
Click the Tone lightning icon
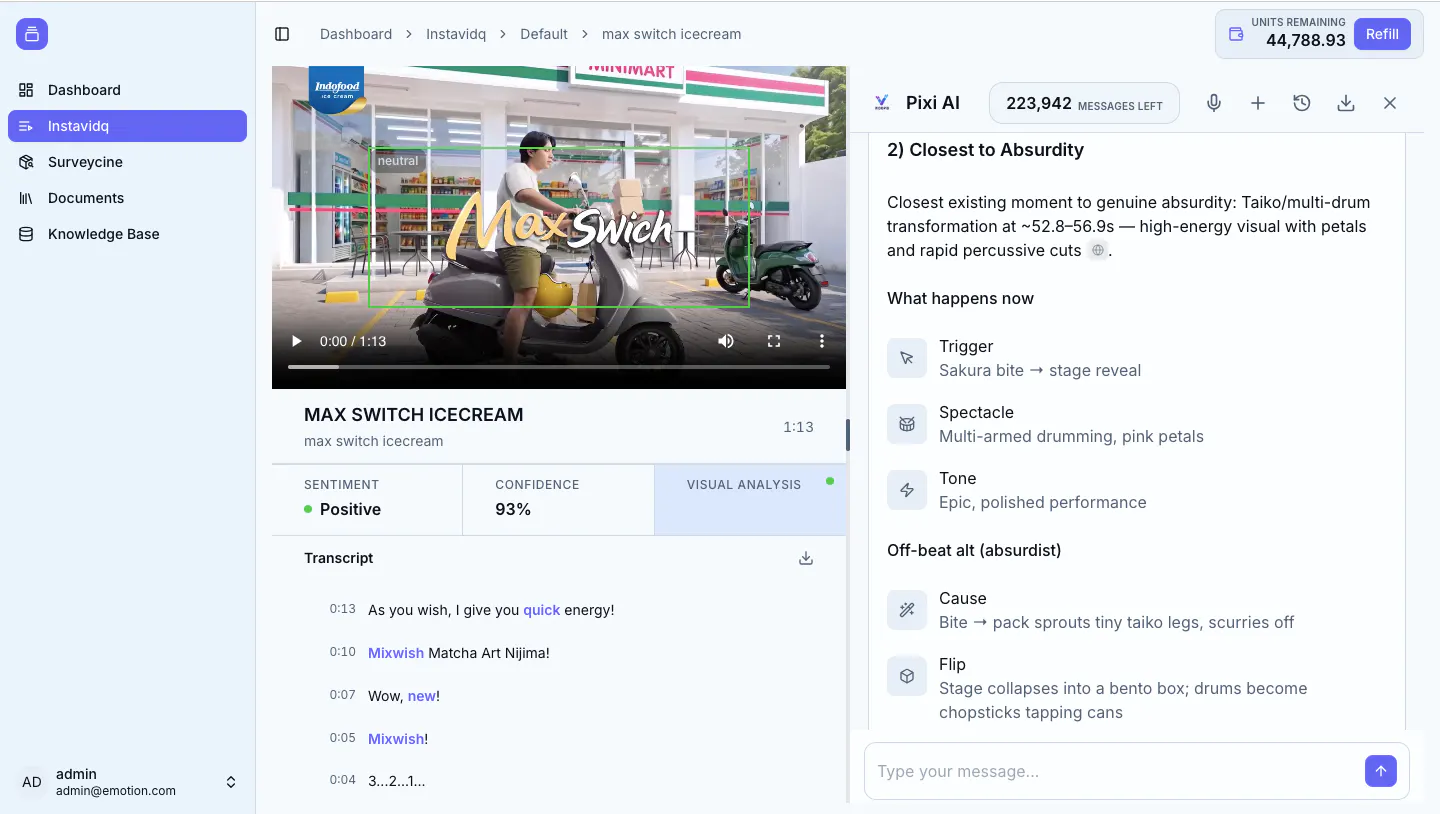907,490
